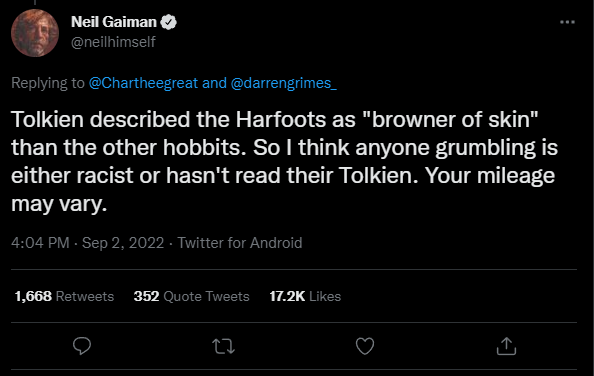Open Neil Gaiman's profile picture
Image resolution: width=594 pixels, height=376 pixels.
coord(35,33)
